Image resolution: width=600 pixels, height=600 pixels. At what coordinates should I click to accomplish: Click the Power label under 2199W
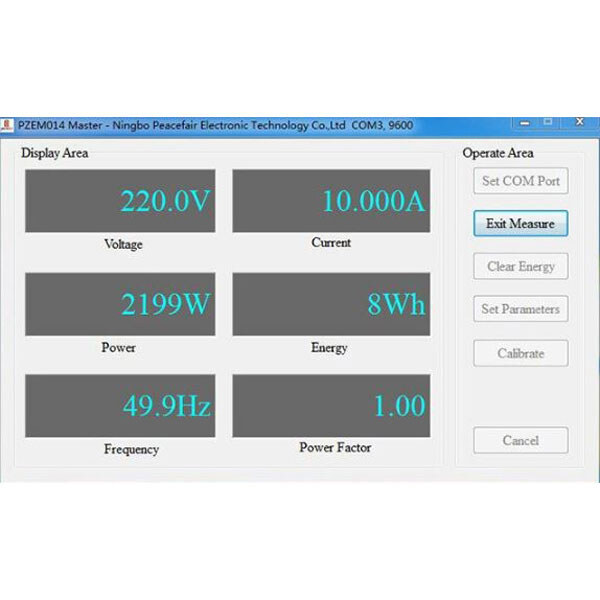[x=118, y=347]
